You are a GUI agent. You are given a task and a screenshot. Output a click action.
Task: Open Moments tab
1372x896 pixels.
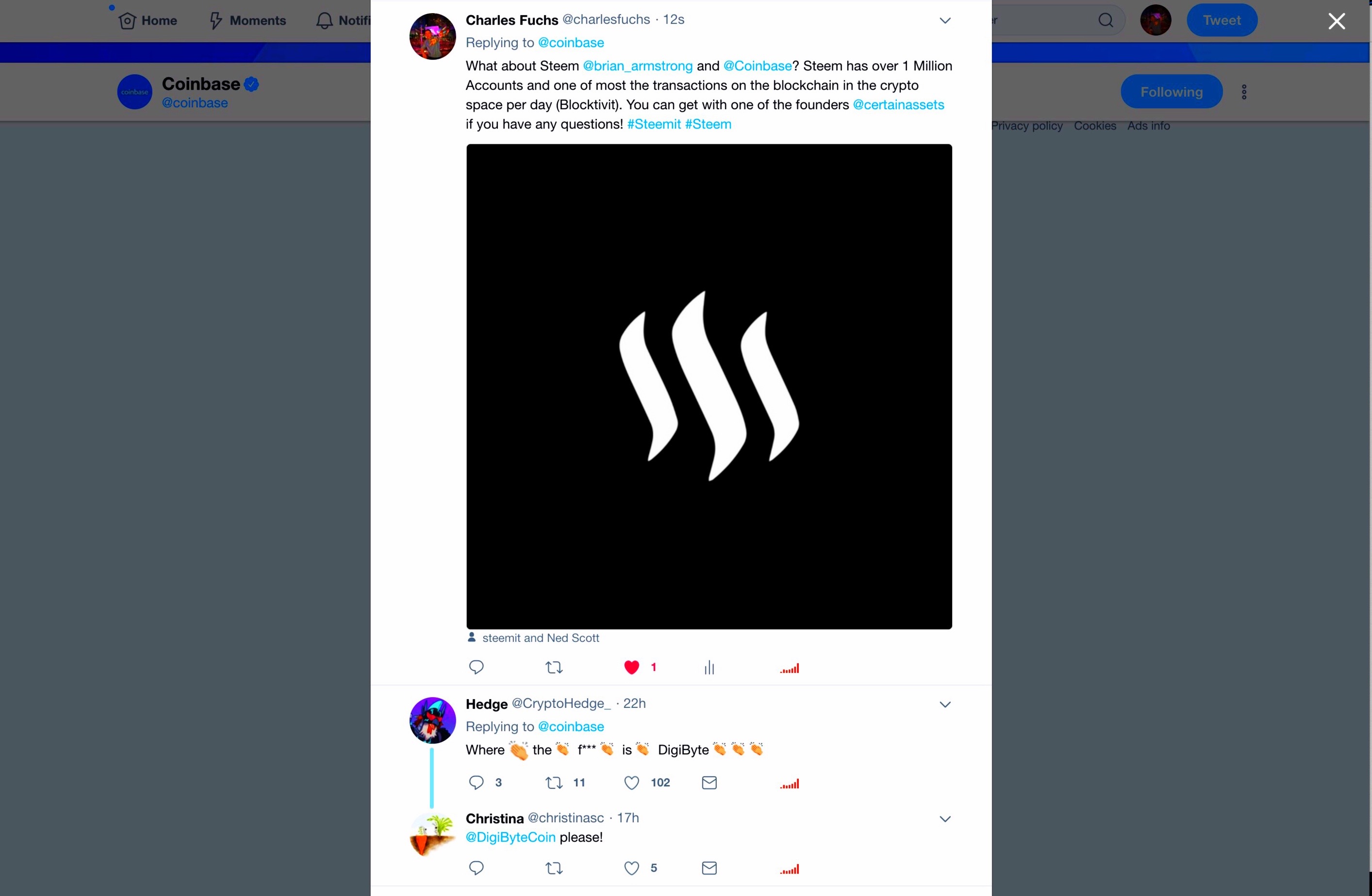click(248, 21)
